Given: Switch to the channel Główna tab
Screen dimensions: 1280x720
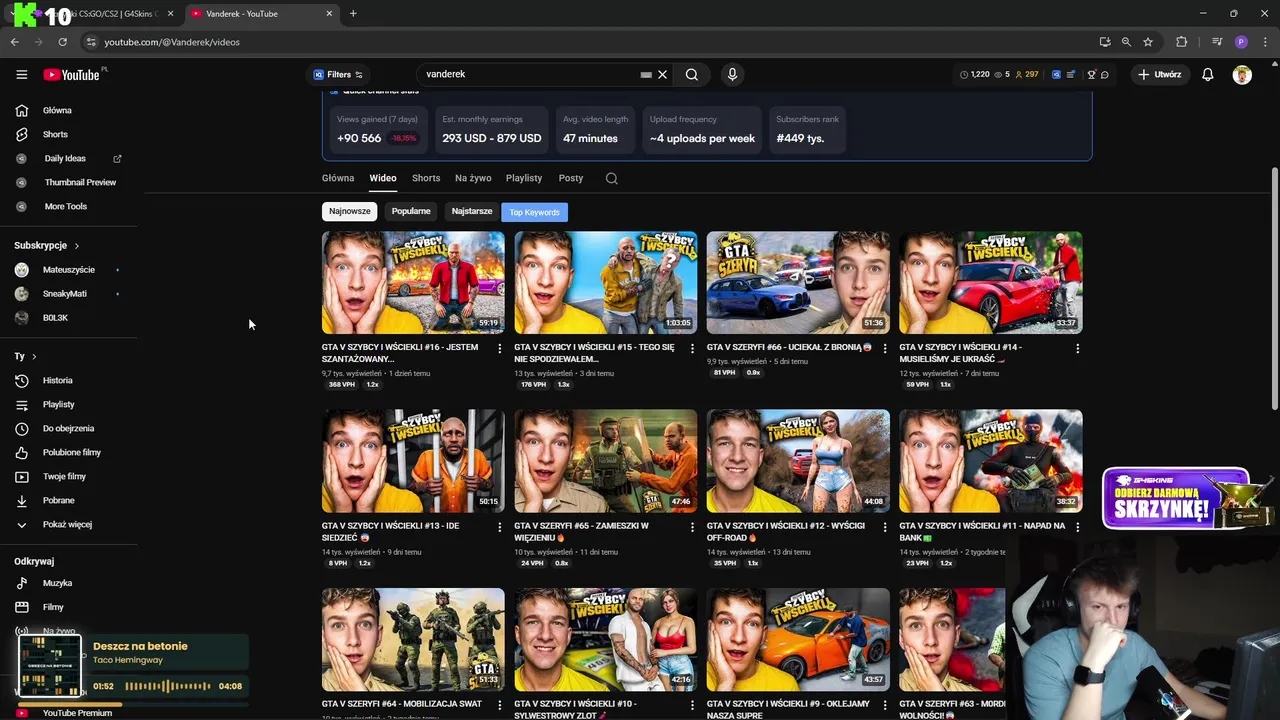Looking at the screenshot, I should (x=338, y=178).
